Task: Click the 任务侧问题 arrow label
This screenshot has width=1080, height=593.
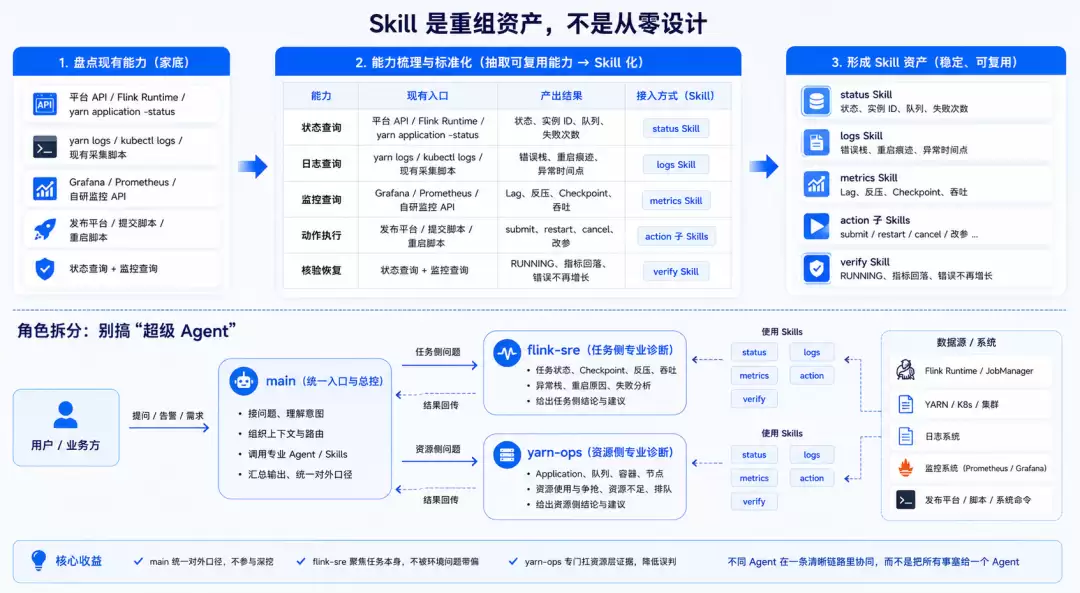Action: (438, 351)
